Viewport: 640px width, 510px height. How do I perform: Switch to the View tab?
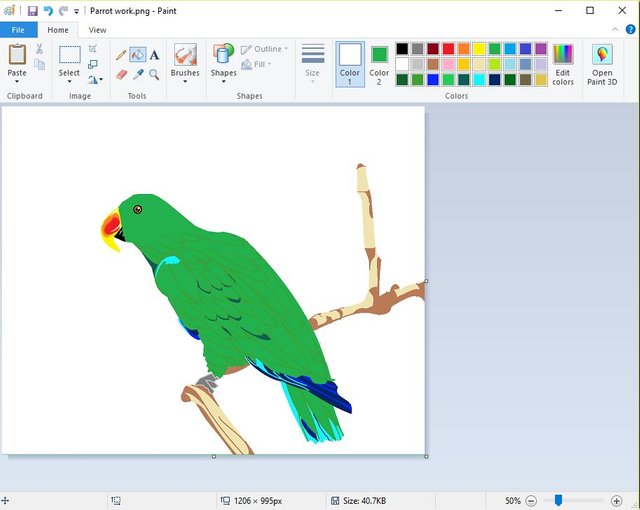point(97,30)
